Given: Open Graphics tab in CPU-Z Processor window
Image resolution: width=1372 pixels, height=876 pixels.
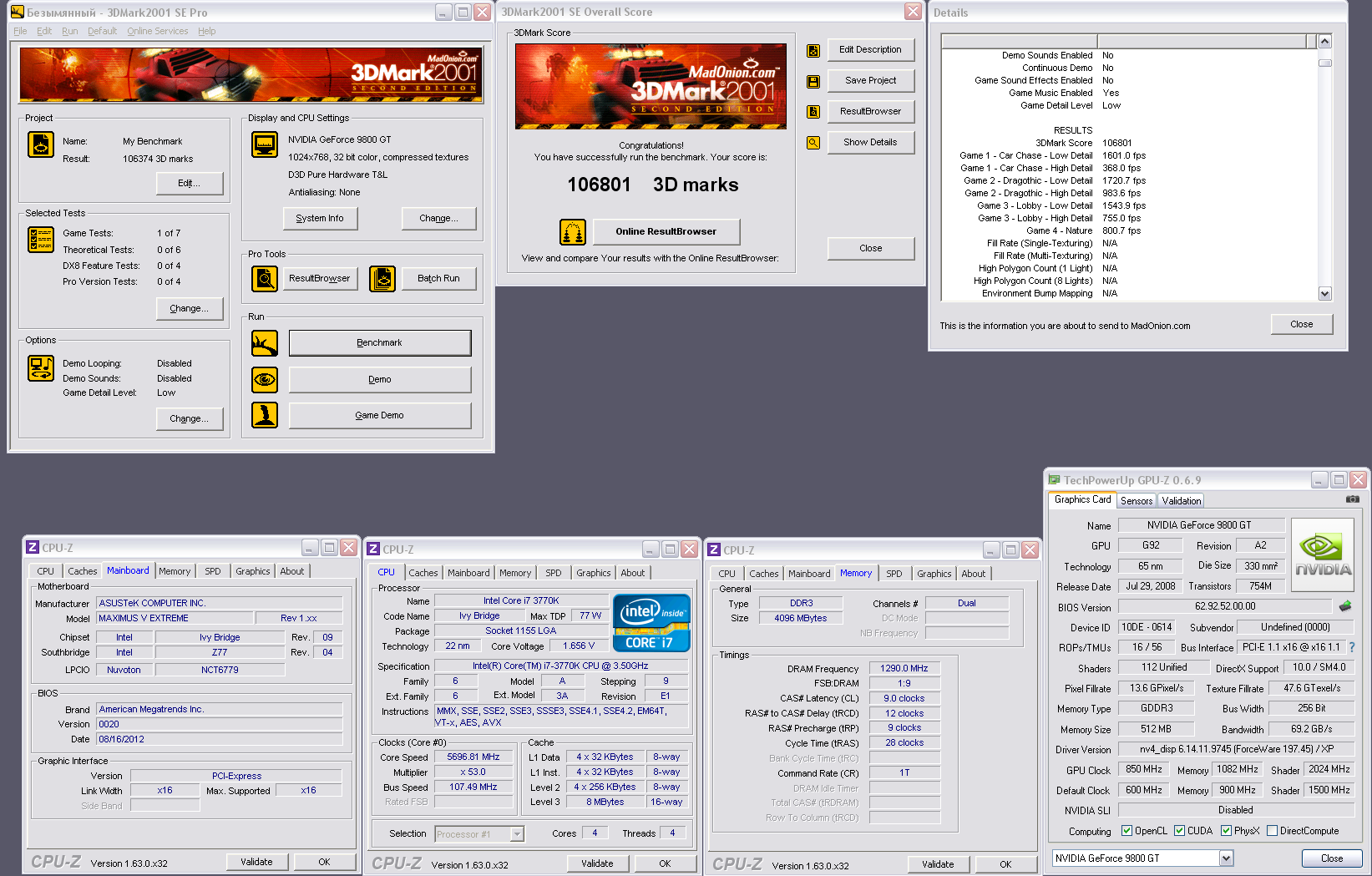Looking at the screenshot, I should (x=594, y=573).
